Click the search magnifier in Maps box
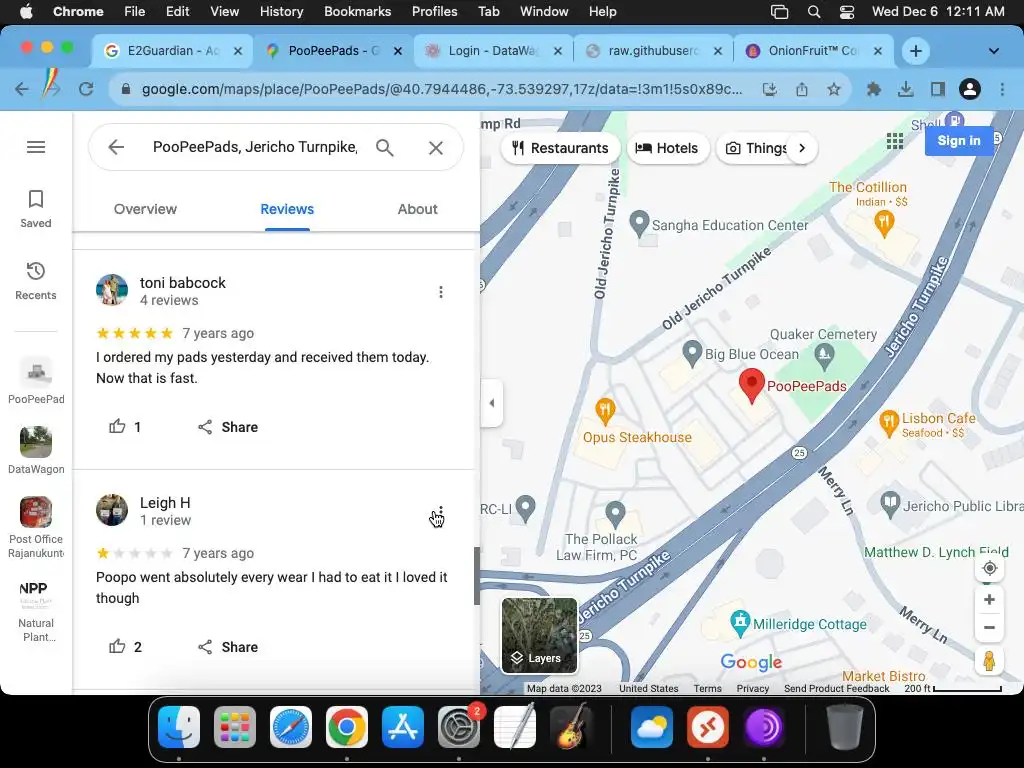Viewport: 1024px width, 768px height. (385, 148)
